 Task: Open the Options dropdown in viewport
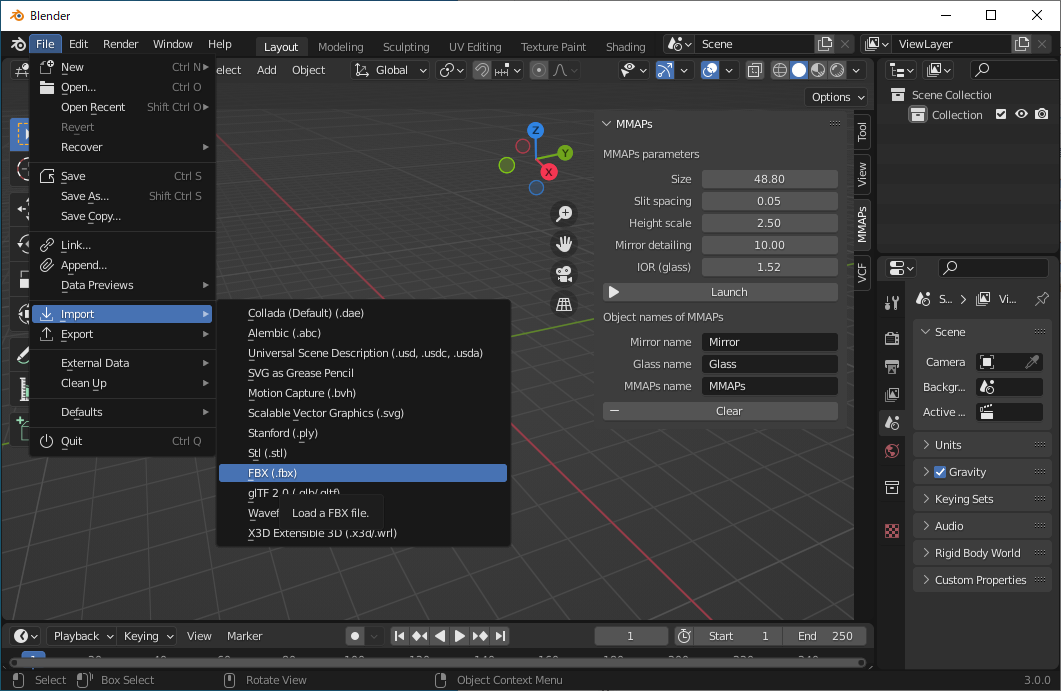tap(838, 97)
